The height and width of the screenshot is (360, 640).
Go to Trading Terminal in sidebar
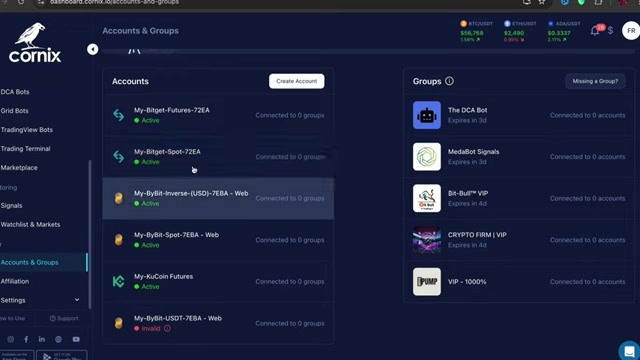[x=25, y=149]
